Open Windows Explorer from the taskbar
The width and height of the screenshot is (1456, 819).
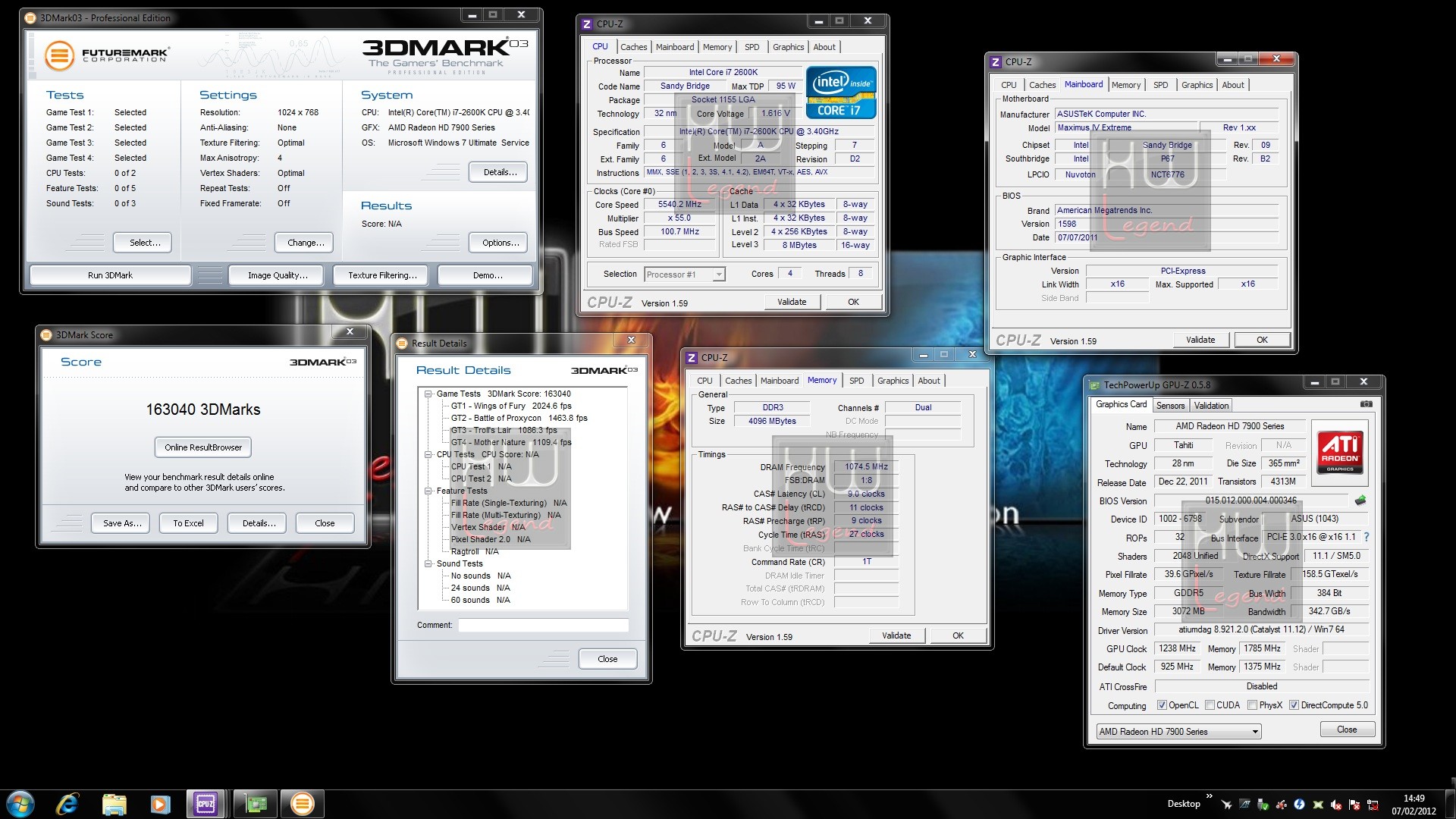114,804
